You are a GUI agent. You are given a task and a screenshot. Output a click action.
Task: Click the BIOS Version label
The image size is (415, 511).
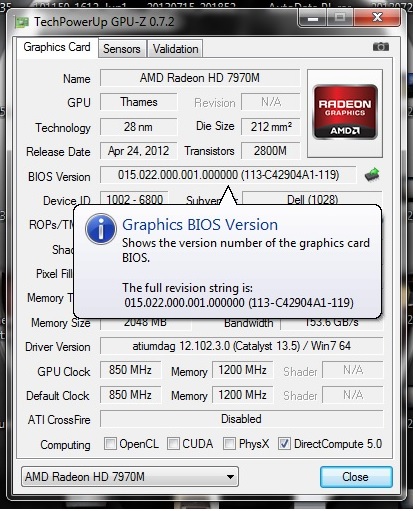[x=59, y=177]
